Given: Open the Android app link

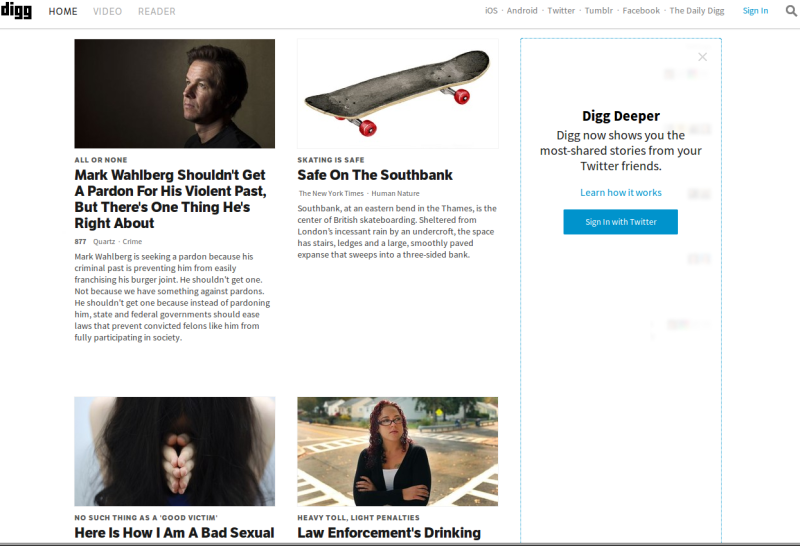Looking at the screenshot, I should click(x=522, y=11).
